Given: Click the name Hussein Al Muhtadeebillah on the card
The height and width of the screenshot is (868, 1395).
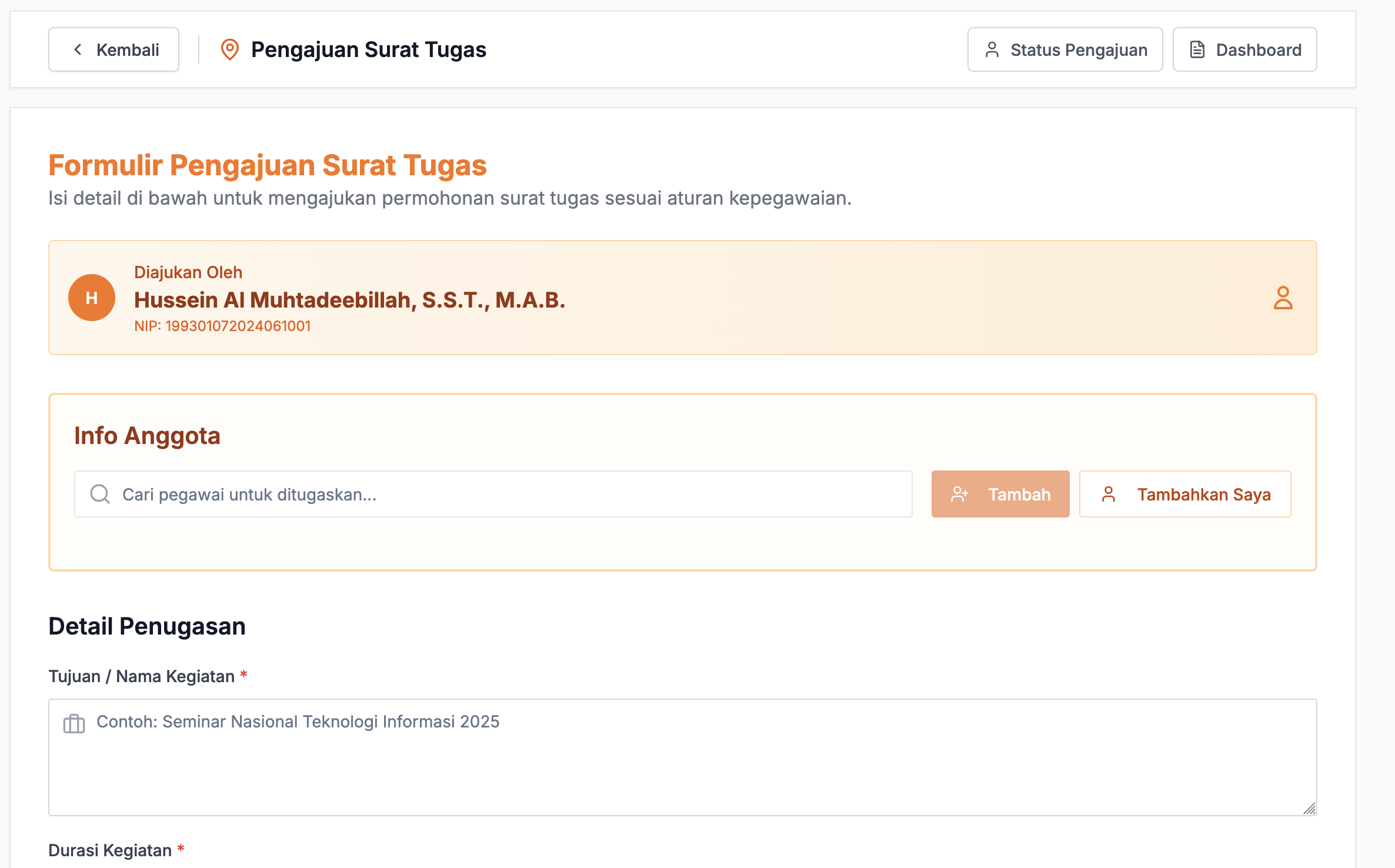Looking at the screenshot, I should (x=350, y=301).
